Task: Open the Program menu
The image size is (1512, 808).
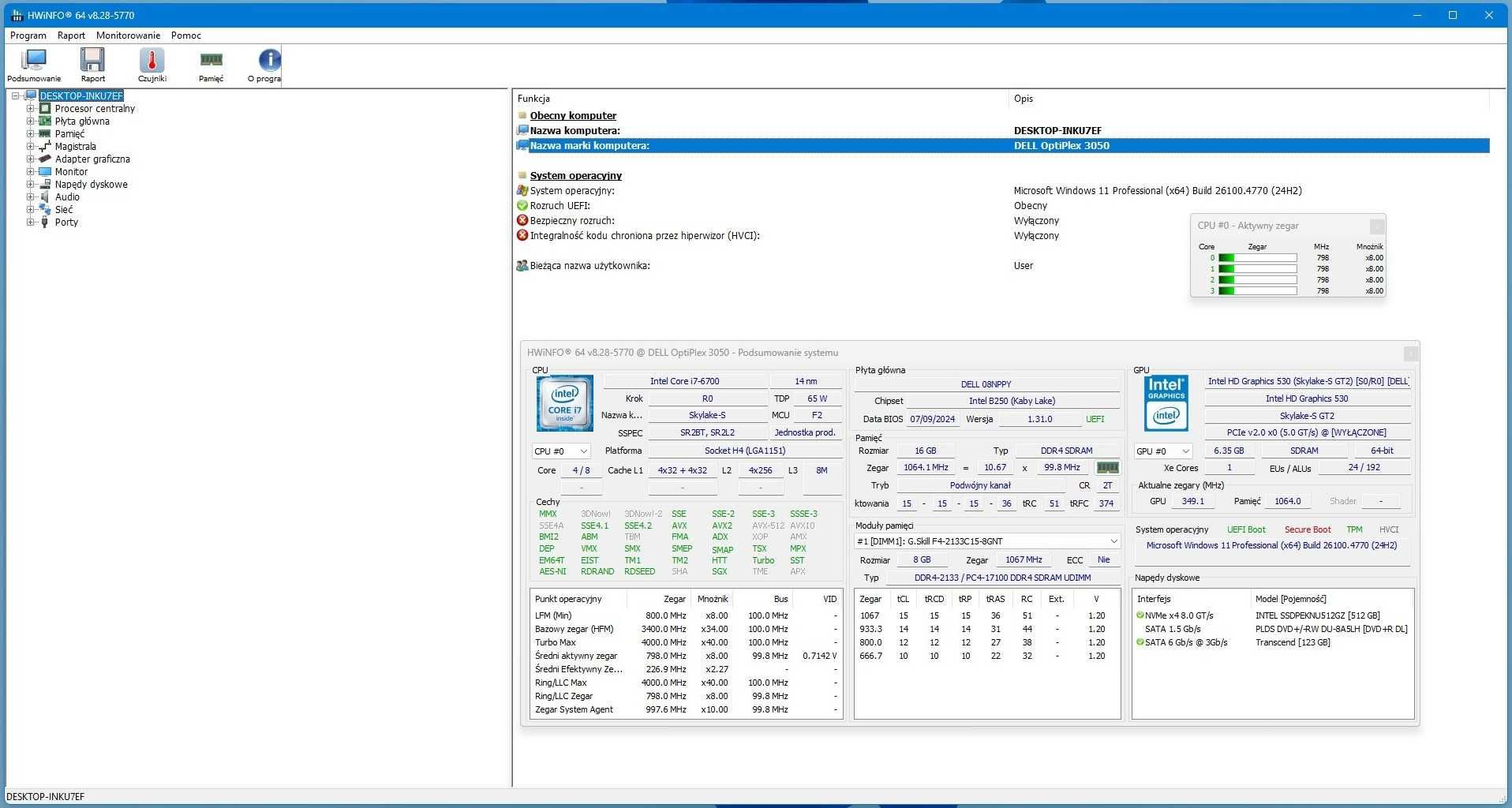Action: click(28, 36)
